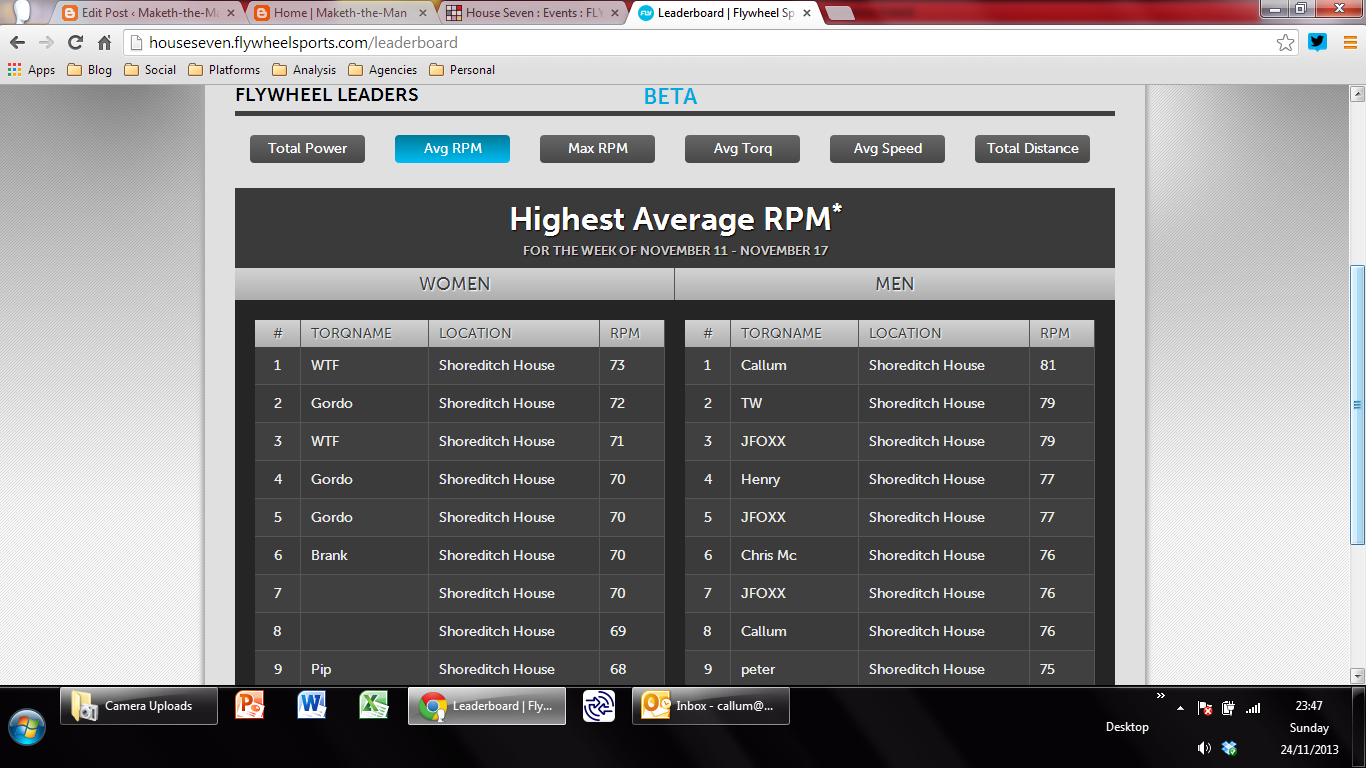Show the Max RPM leaderboard

pyautogui.click(x=597, y=149)
